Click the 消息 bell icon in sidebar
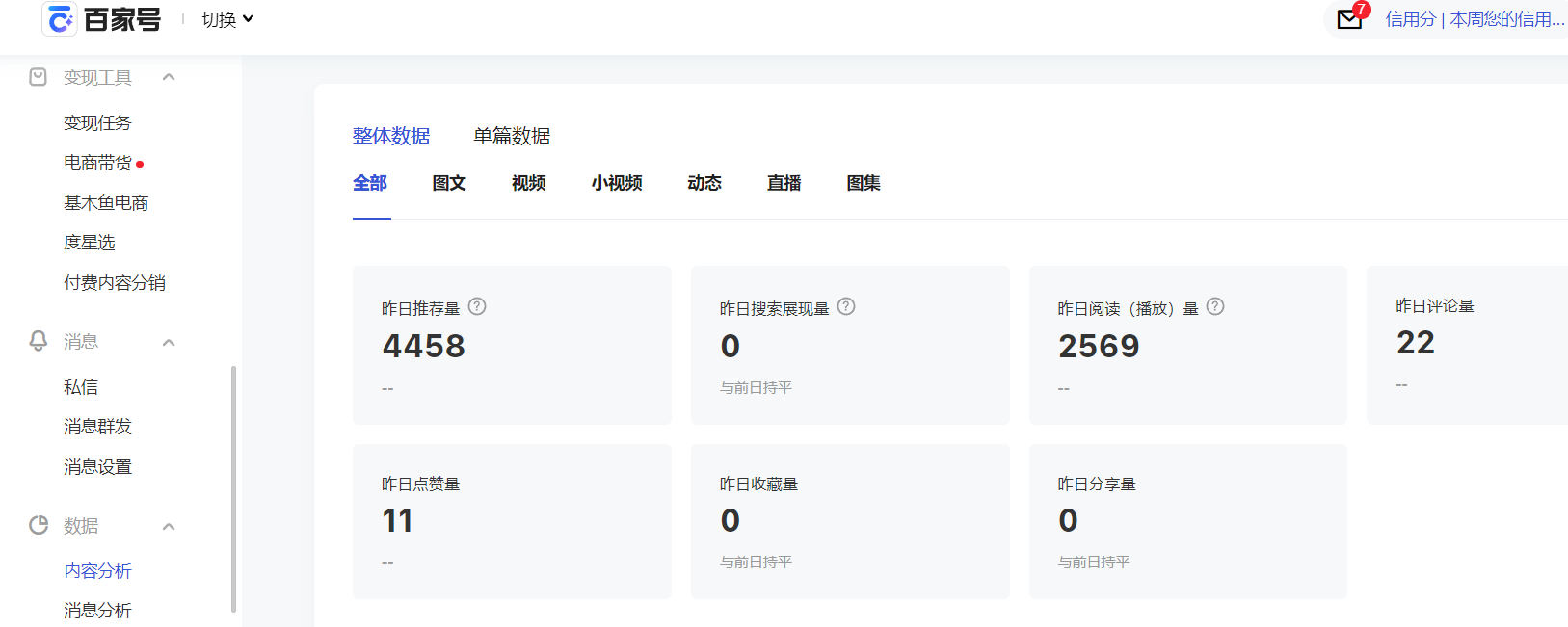The width and height of the screenshot is (1568, 627). click(39, 341)
